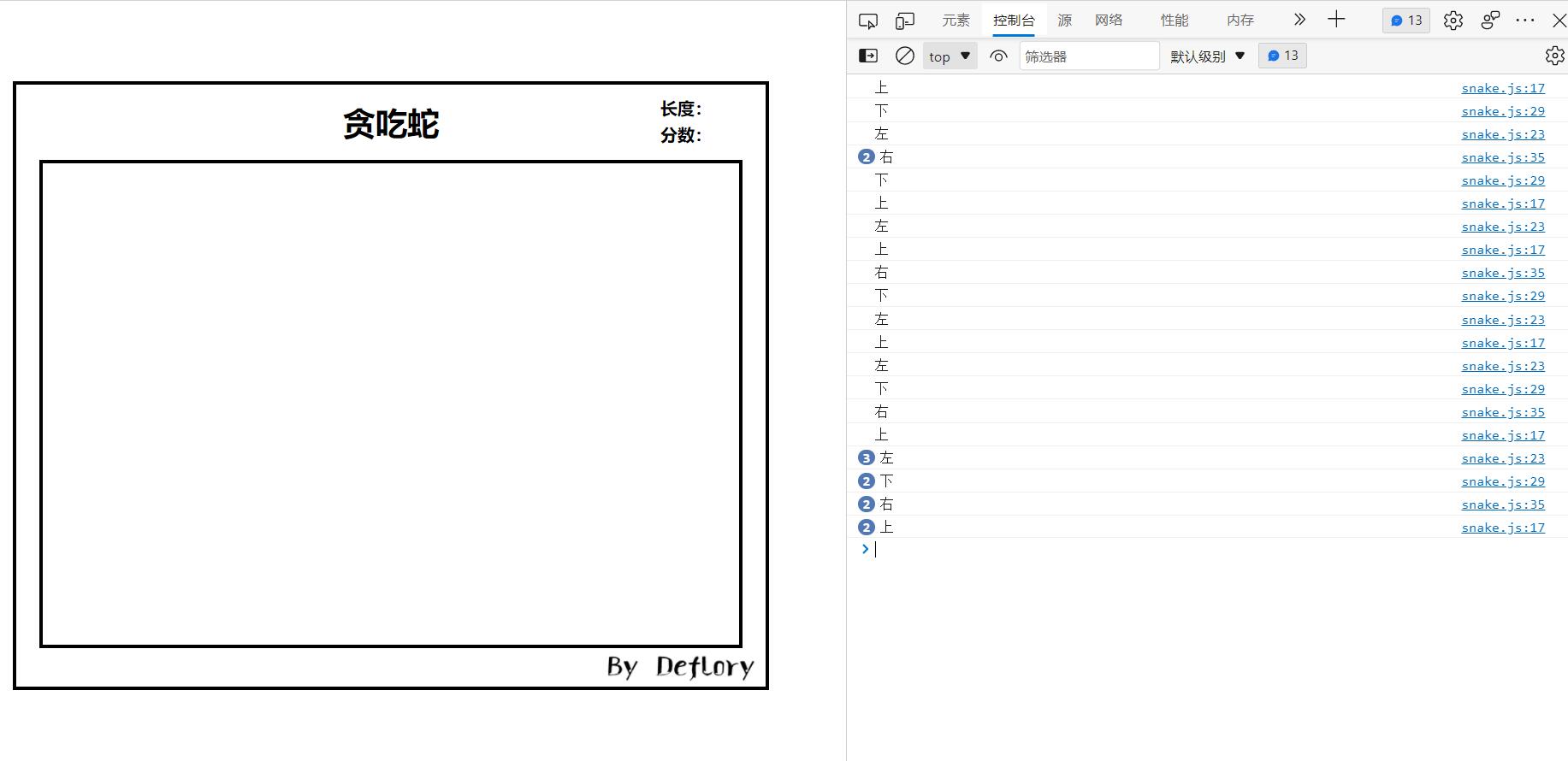Click the 长度: label
This screenshot has width=1568, height=761.
pos(681,109)
